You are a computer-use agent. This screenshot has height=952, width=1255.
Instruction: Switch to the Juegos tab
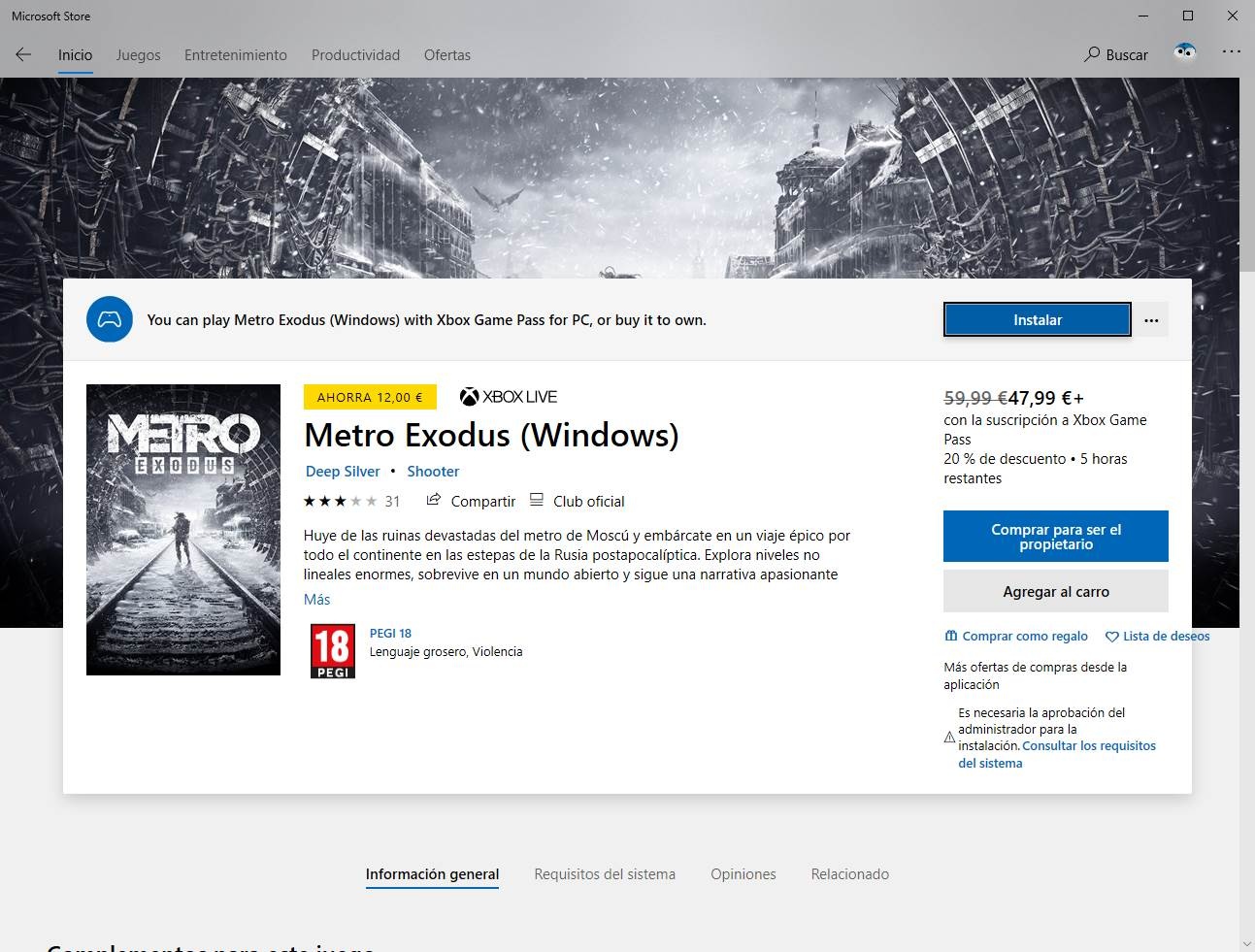click(x=139, y=55)
